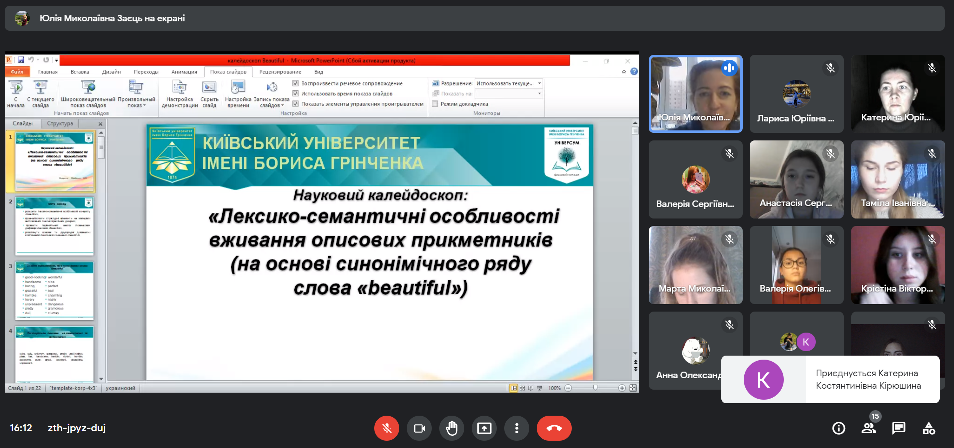Leave the call with the red hang-up button
954x448 pixels.
point(554,427)
